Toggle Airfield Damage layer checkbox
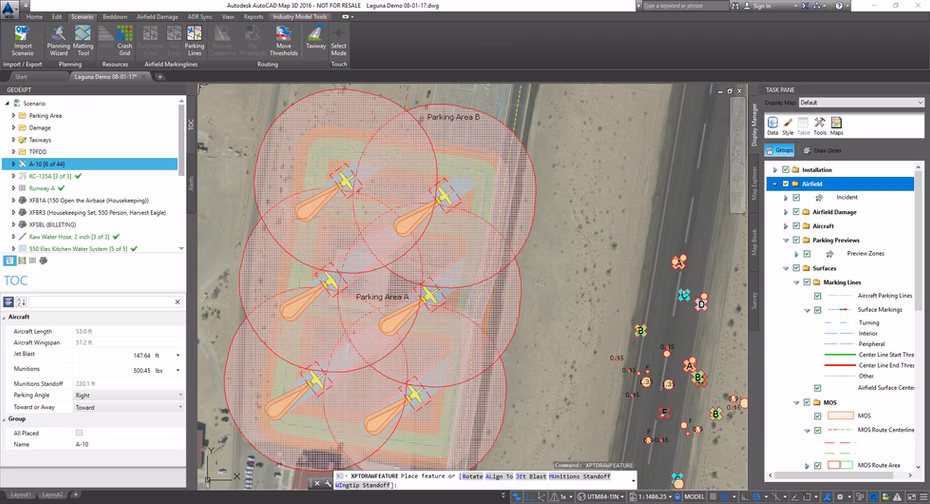The image size is (930, 504). coord(797,212)
